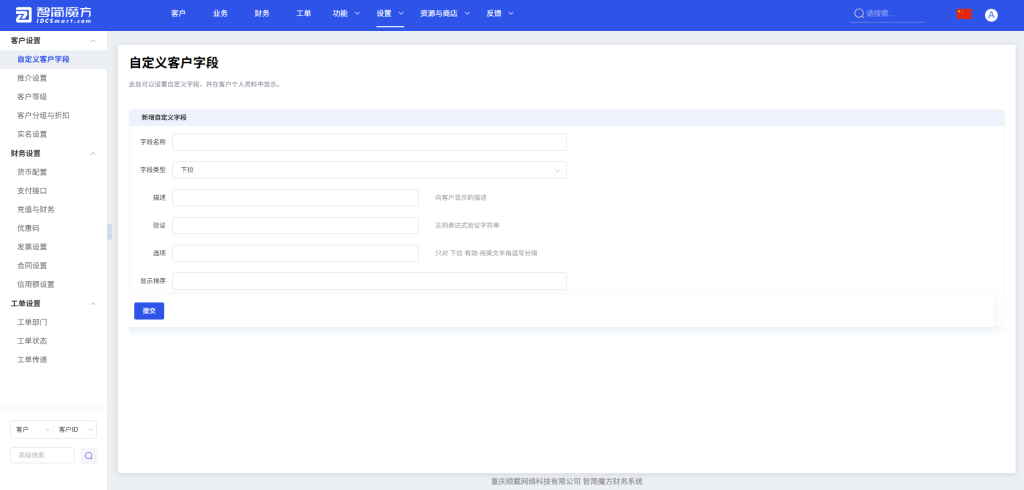Click the China flag language icon
The width and height of the screenshot is (1024, 490).
[x=964, y=14]
